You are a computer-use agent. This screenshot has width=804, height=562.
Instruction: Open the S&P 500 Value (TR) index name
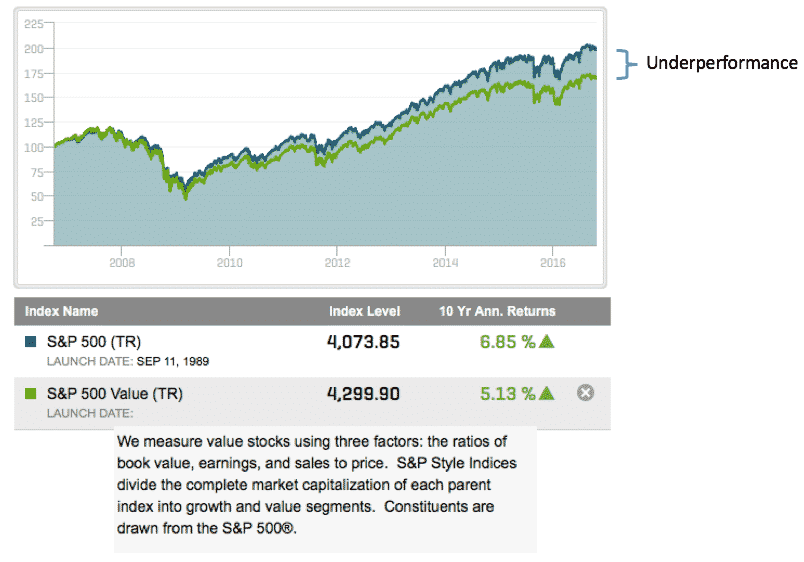[x=115, y=393]
